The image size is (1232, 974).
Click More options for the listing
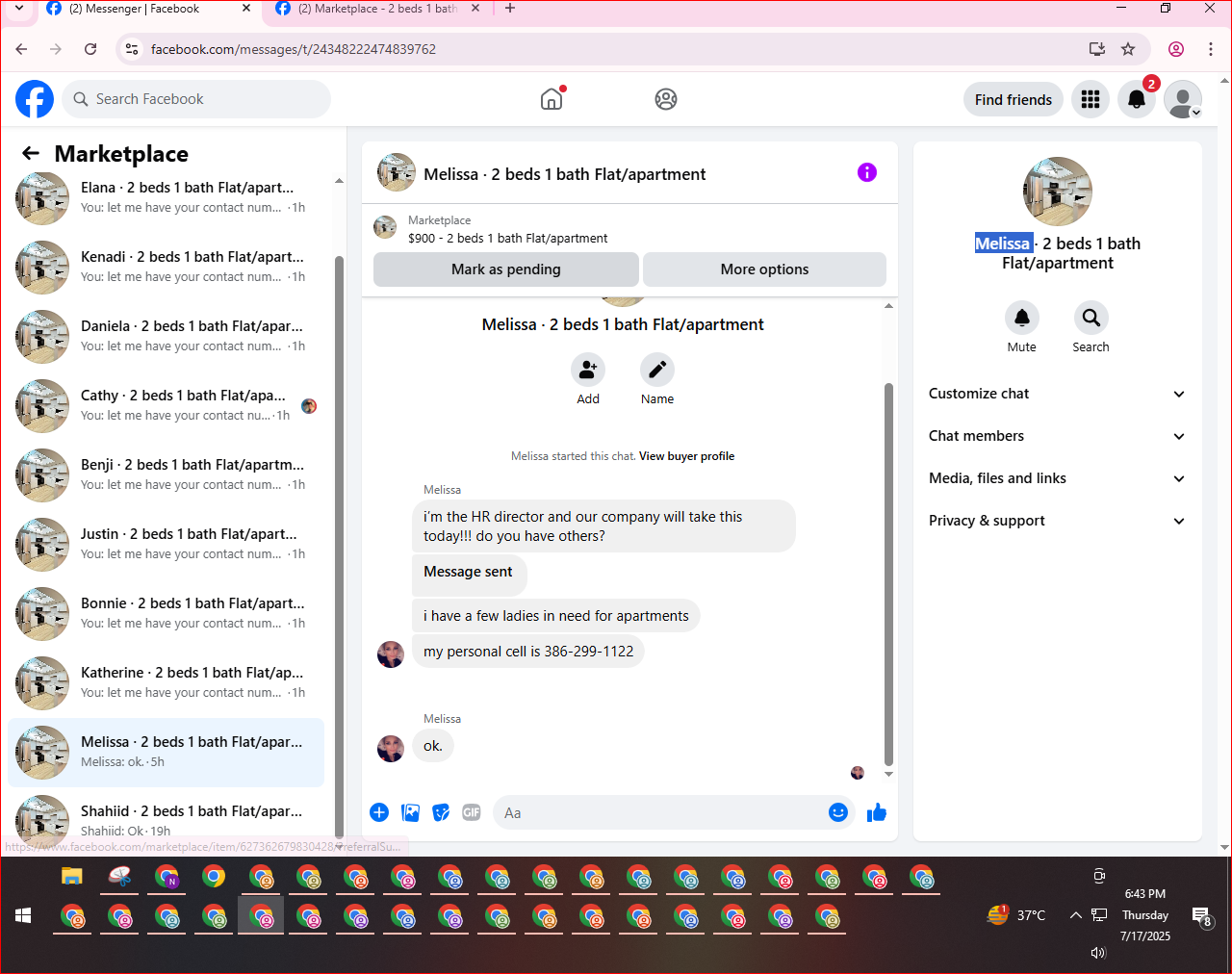tap(764, 269)
